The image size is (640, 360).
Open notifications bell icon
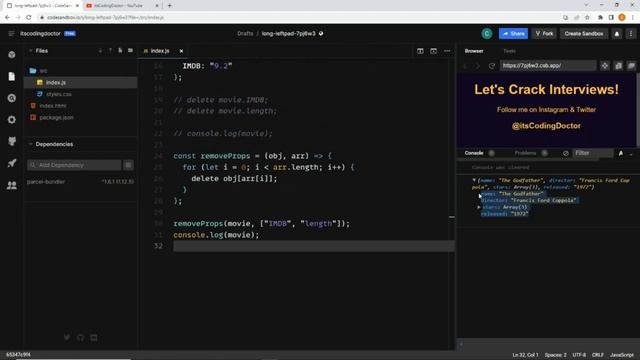pyautogui.click(x=617, y=33)
